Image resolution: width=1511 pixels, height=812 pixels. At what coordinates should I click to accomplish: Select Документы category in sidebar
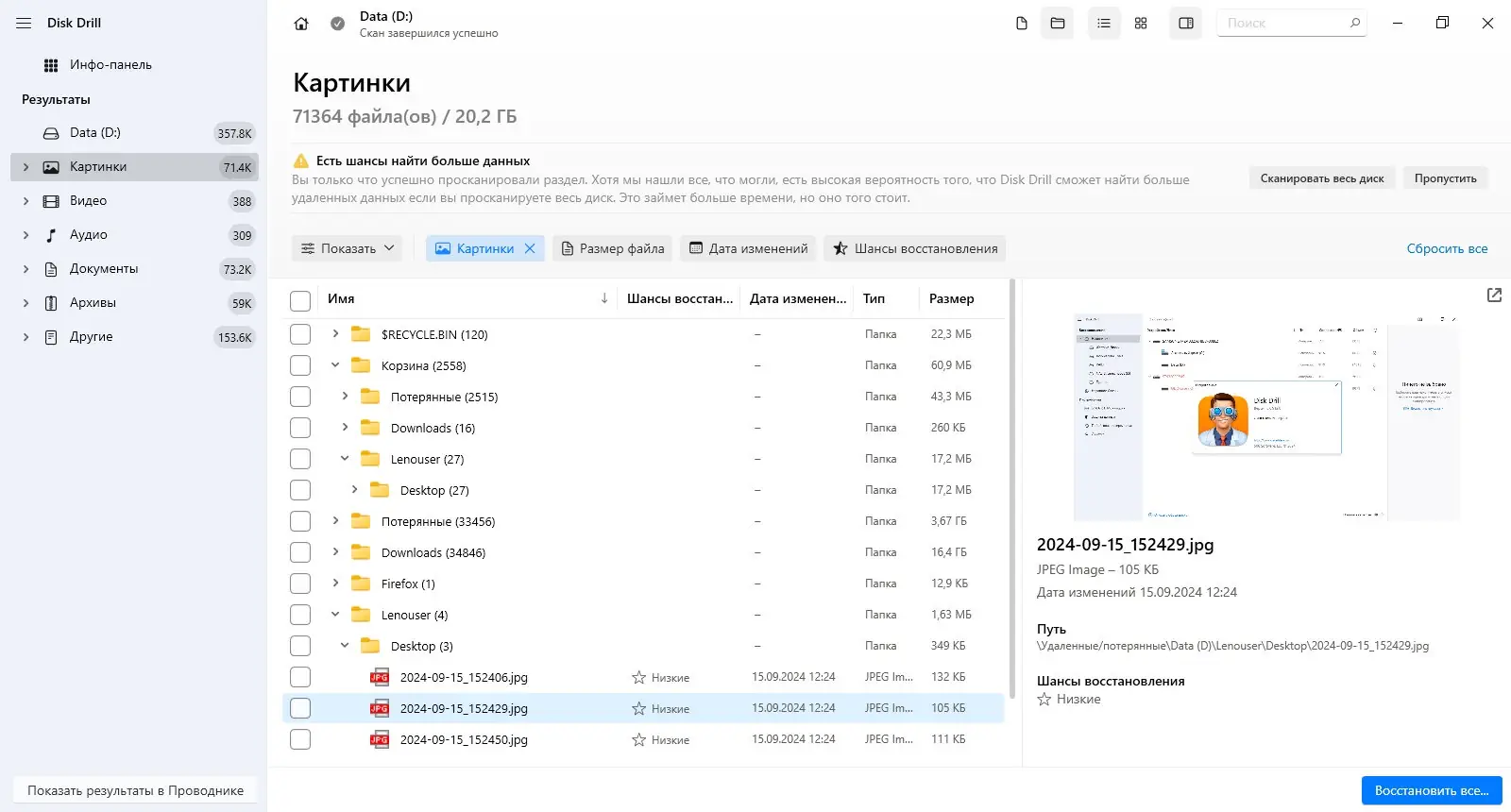pos(134,269)
